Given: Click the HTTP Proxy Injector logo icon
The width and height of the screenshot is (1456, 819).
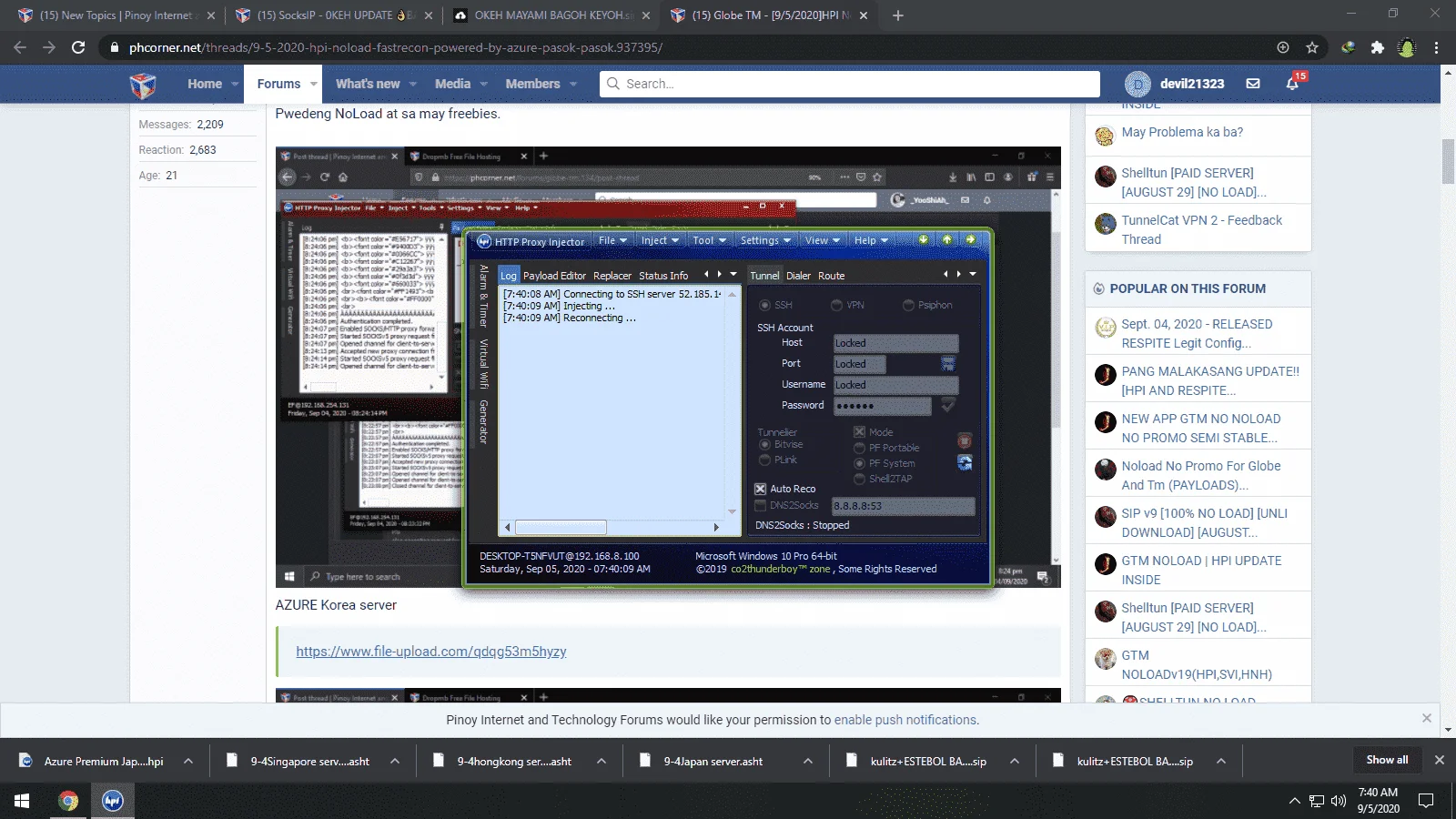Looking at the screenshot, I should point(484,241).
